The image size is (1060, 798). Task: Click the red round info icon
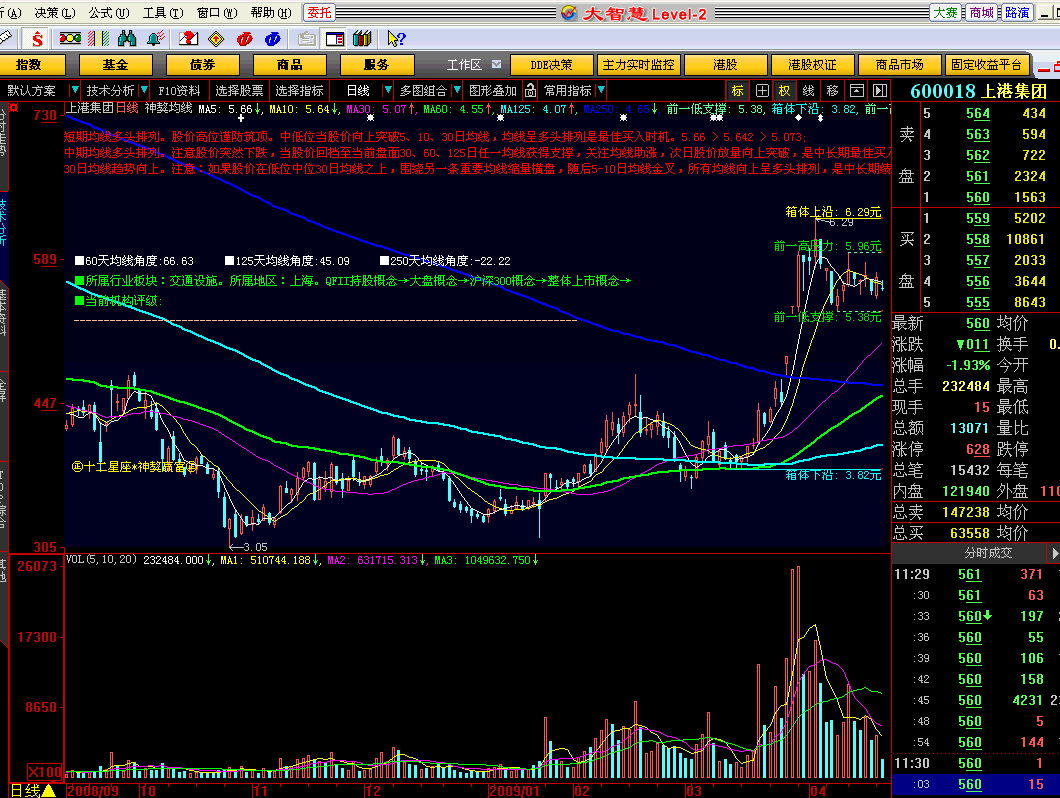245,39
